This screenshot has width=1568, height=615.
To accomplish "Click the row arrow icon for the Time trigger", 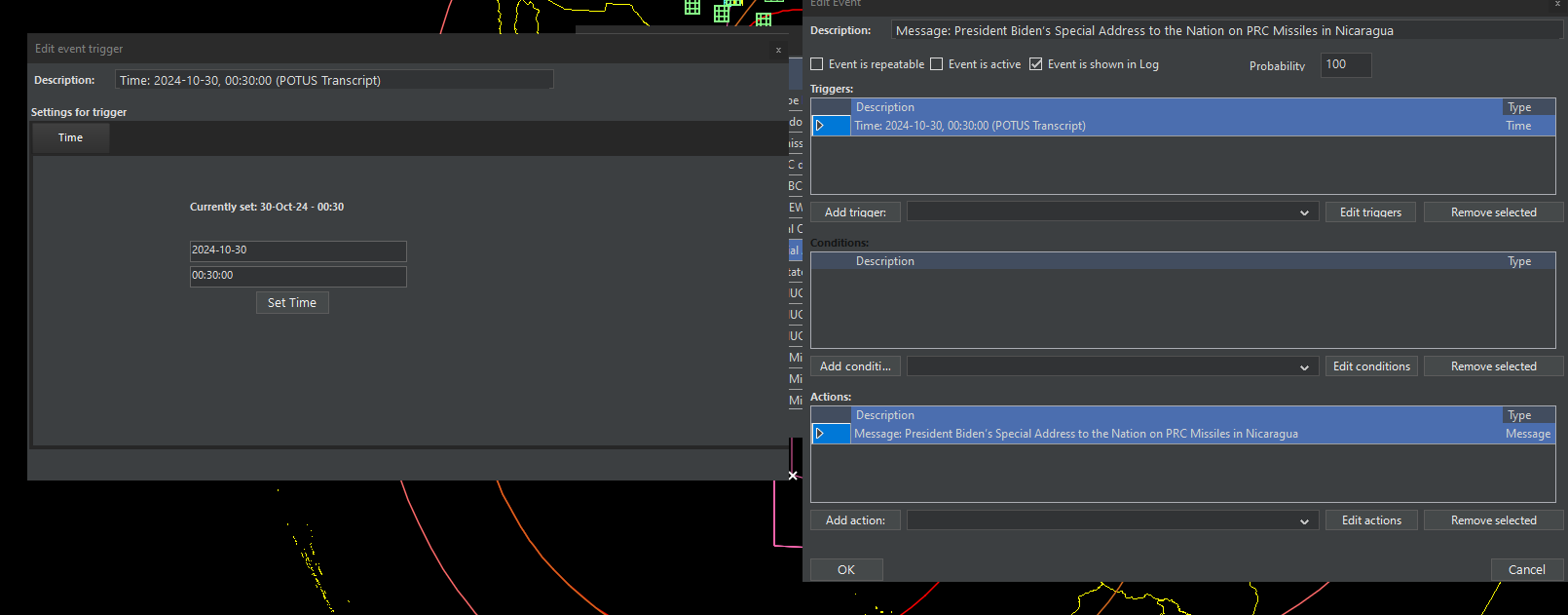I will pyautogui.click(x=820, y=126).
